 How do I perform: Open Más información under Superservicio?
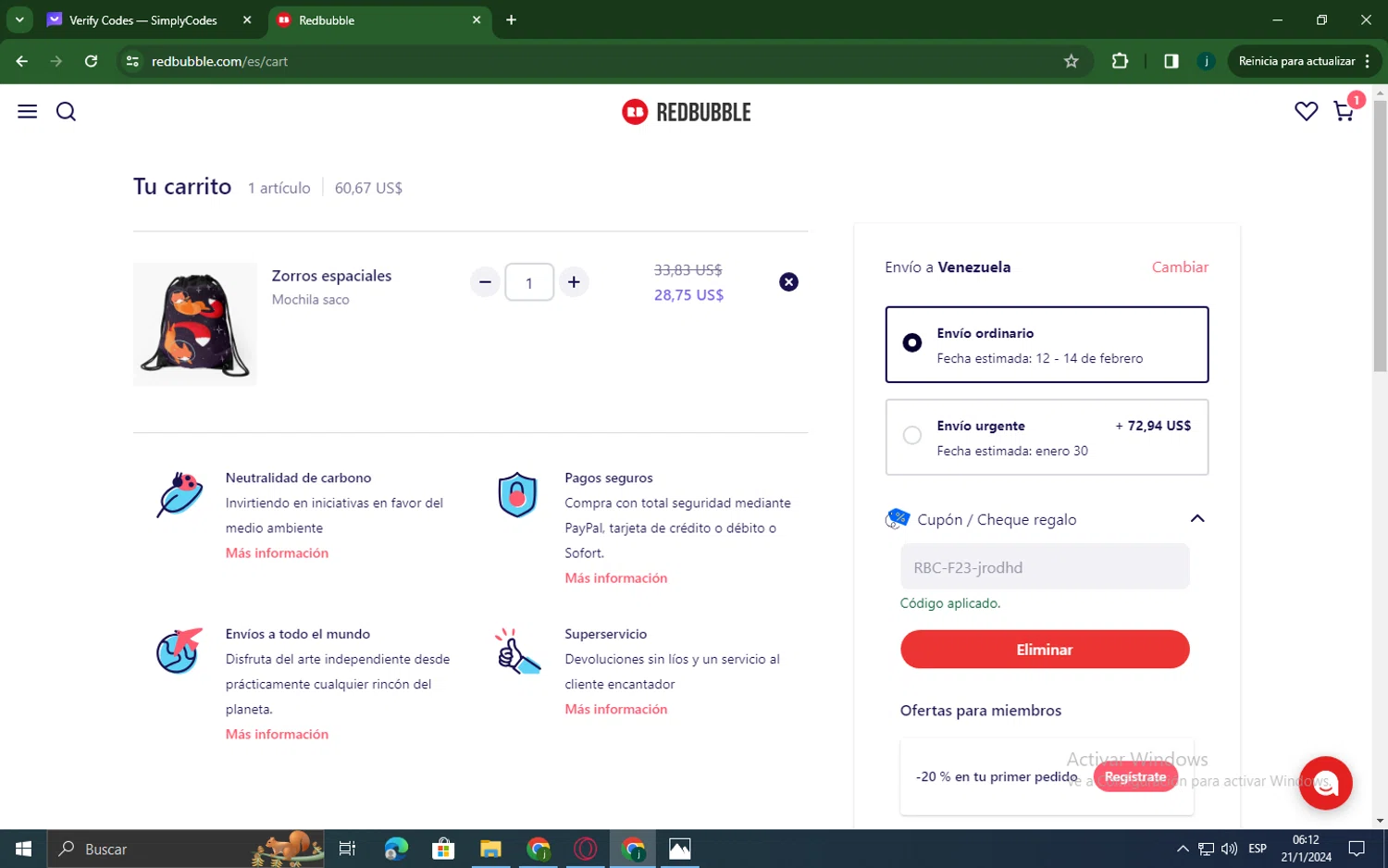pyautogui.click(x=616, y=710)
